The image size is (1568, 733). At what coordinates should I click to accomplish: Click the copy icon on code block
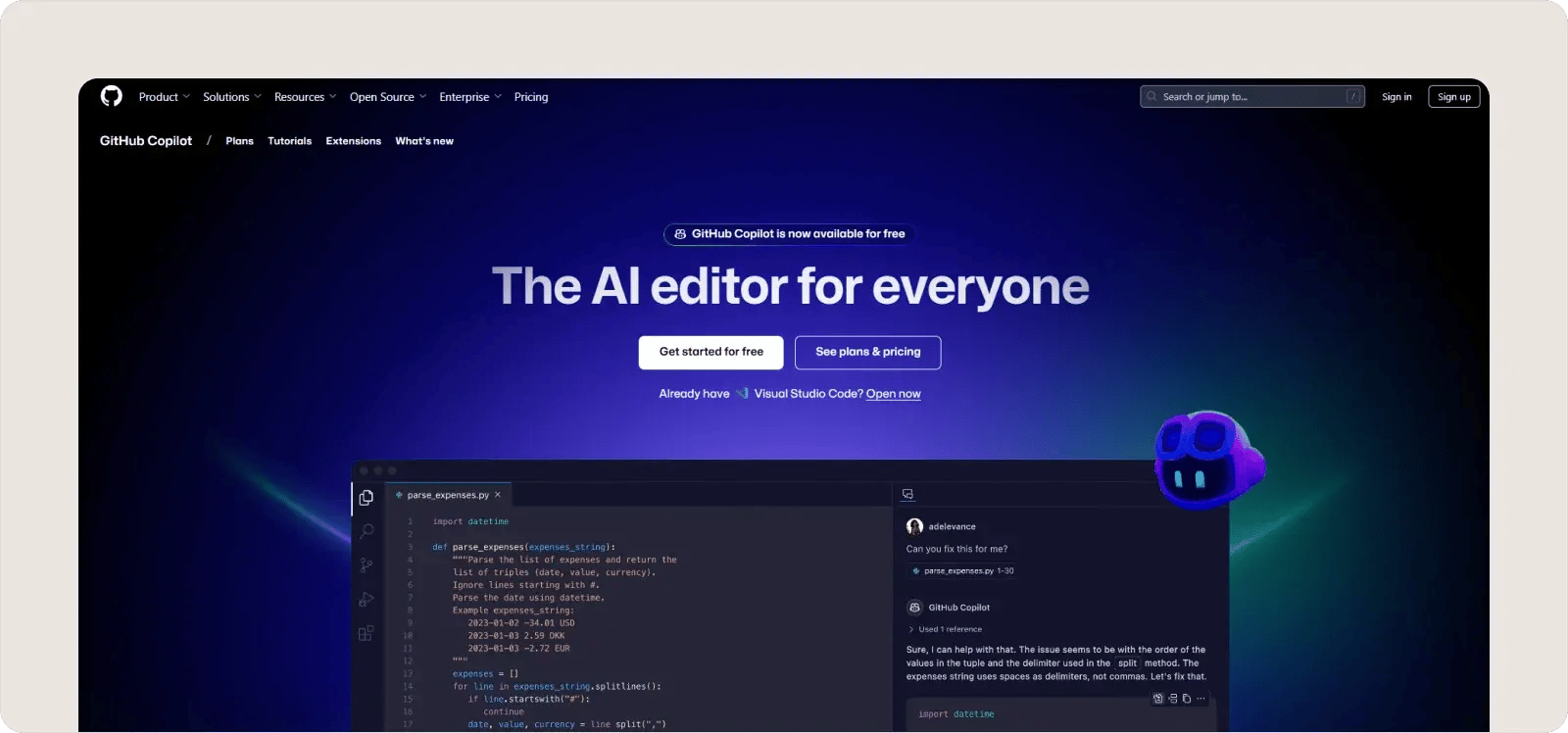coord(1186,699)
